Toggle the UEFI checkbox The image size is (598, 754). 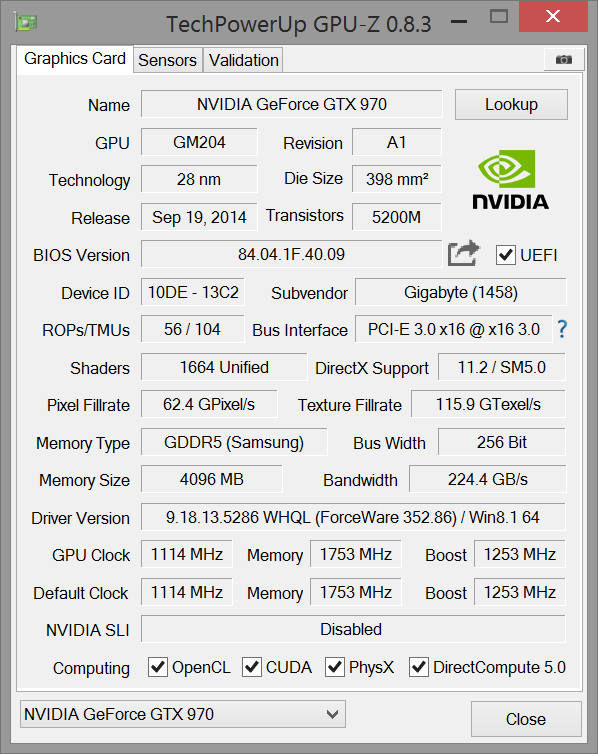505,255
